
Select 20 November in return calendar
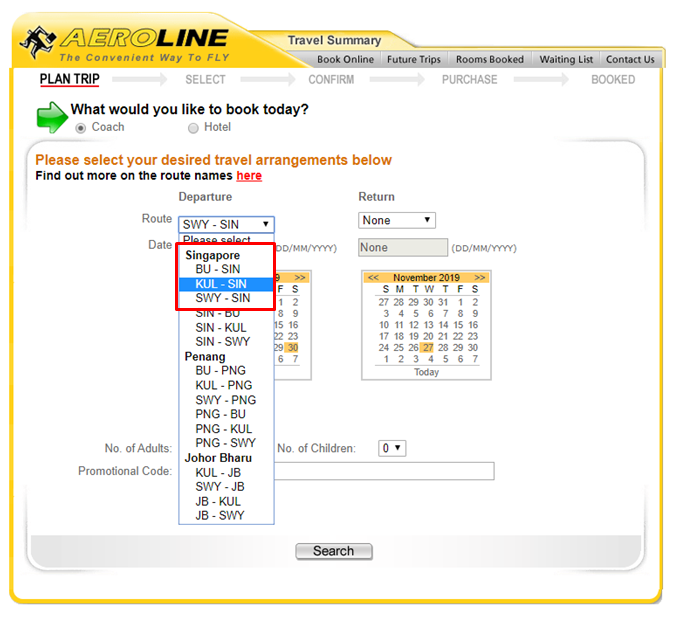coord(428,336)
